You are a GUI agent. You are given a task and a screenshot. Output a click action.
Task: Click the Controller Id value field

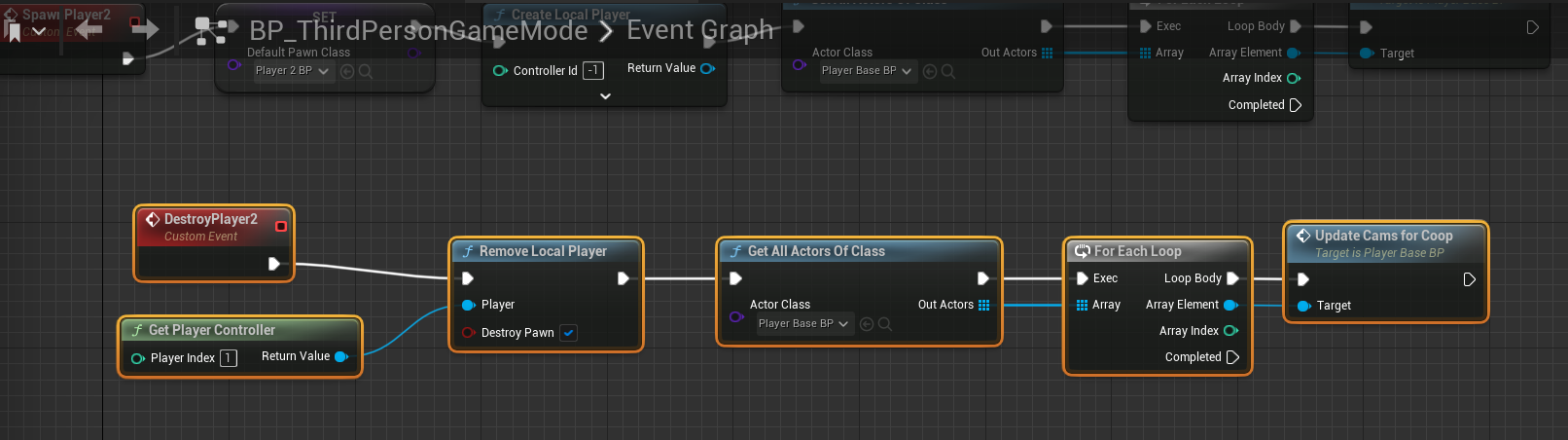click(x=592, y=70)
